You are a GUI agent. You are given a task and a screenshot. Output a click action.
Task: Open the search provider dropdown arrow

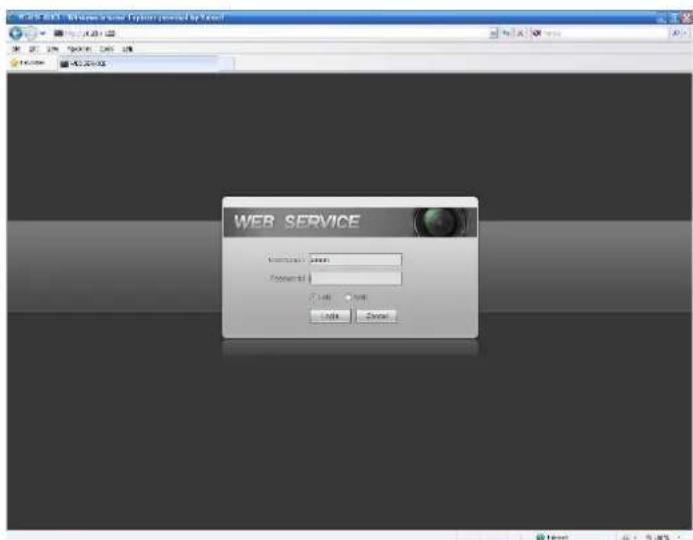click(685, 33)
